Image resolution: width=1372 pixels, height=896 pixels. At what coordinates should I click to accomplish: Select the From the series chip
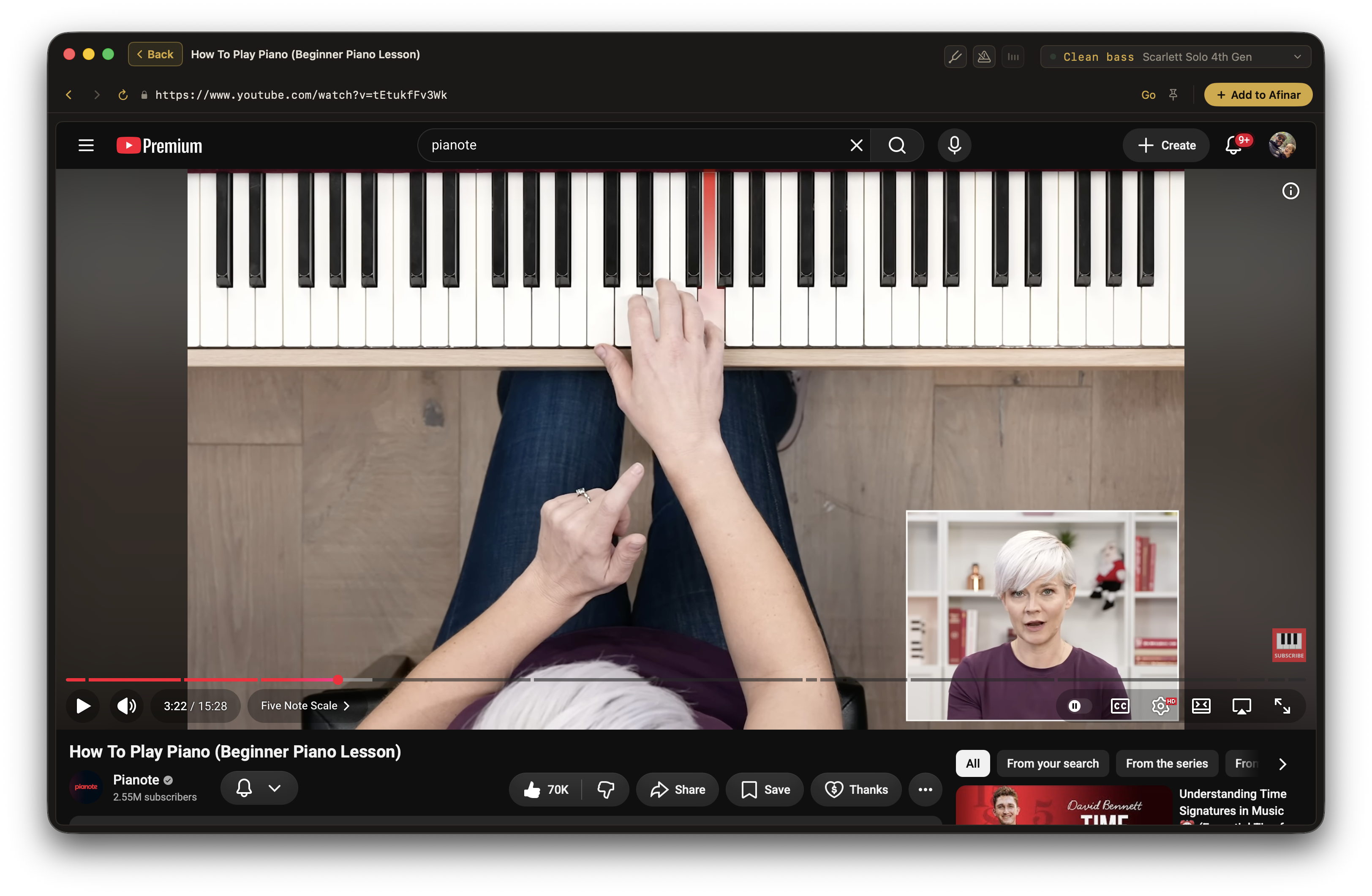pyautogui.click(x=1167, y=763)
